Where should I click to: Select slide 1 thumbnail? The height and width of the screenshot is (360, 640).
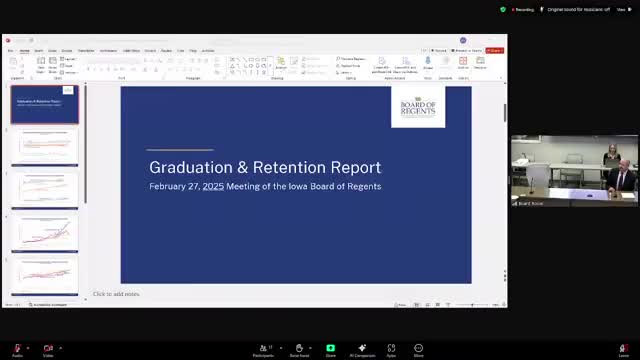pos(45,104)
